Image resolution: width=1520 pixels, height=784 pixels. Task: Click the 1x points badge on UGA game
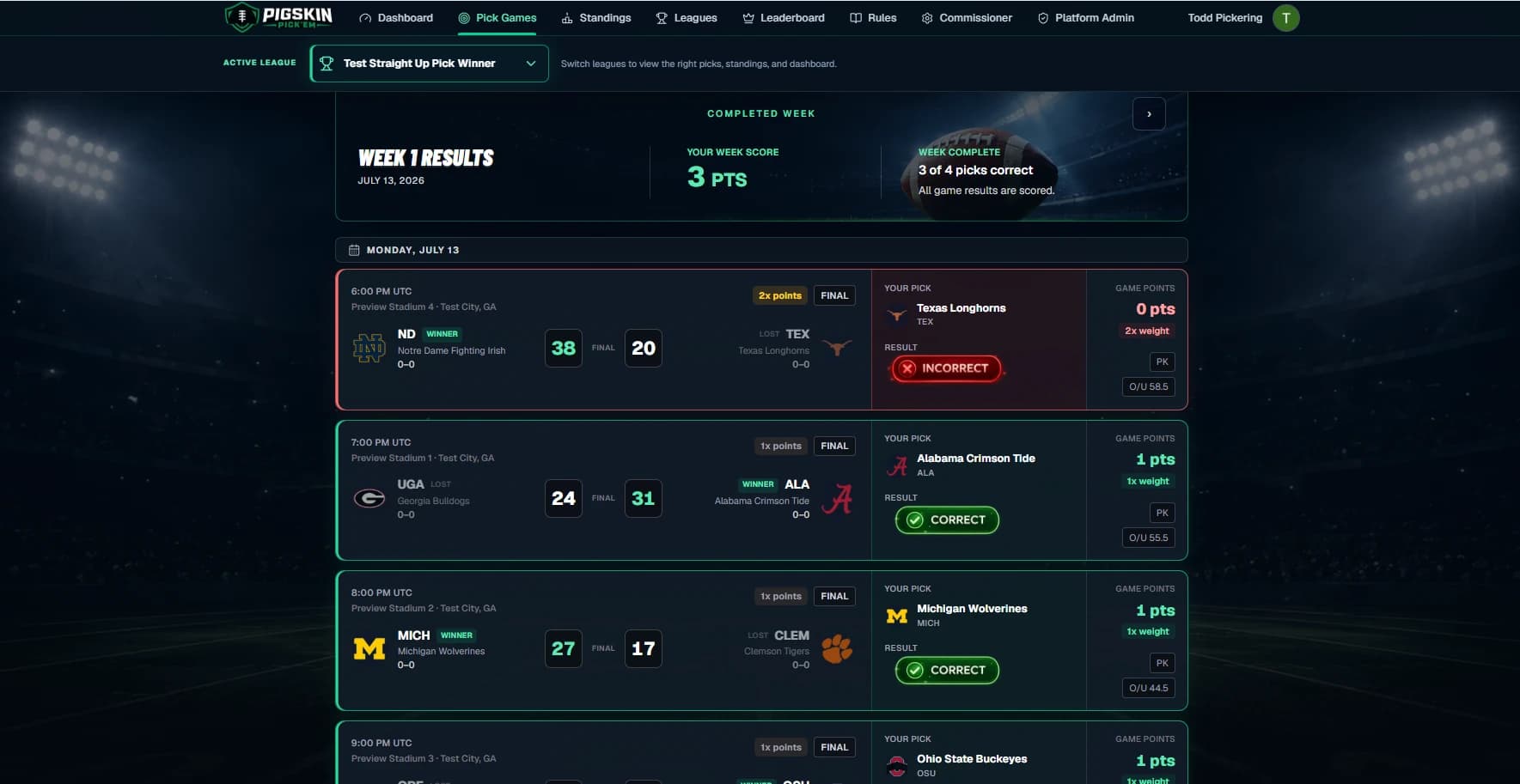coord(781,446)
